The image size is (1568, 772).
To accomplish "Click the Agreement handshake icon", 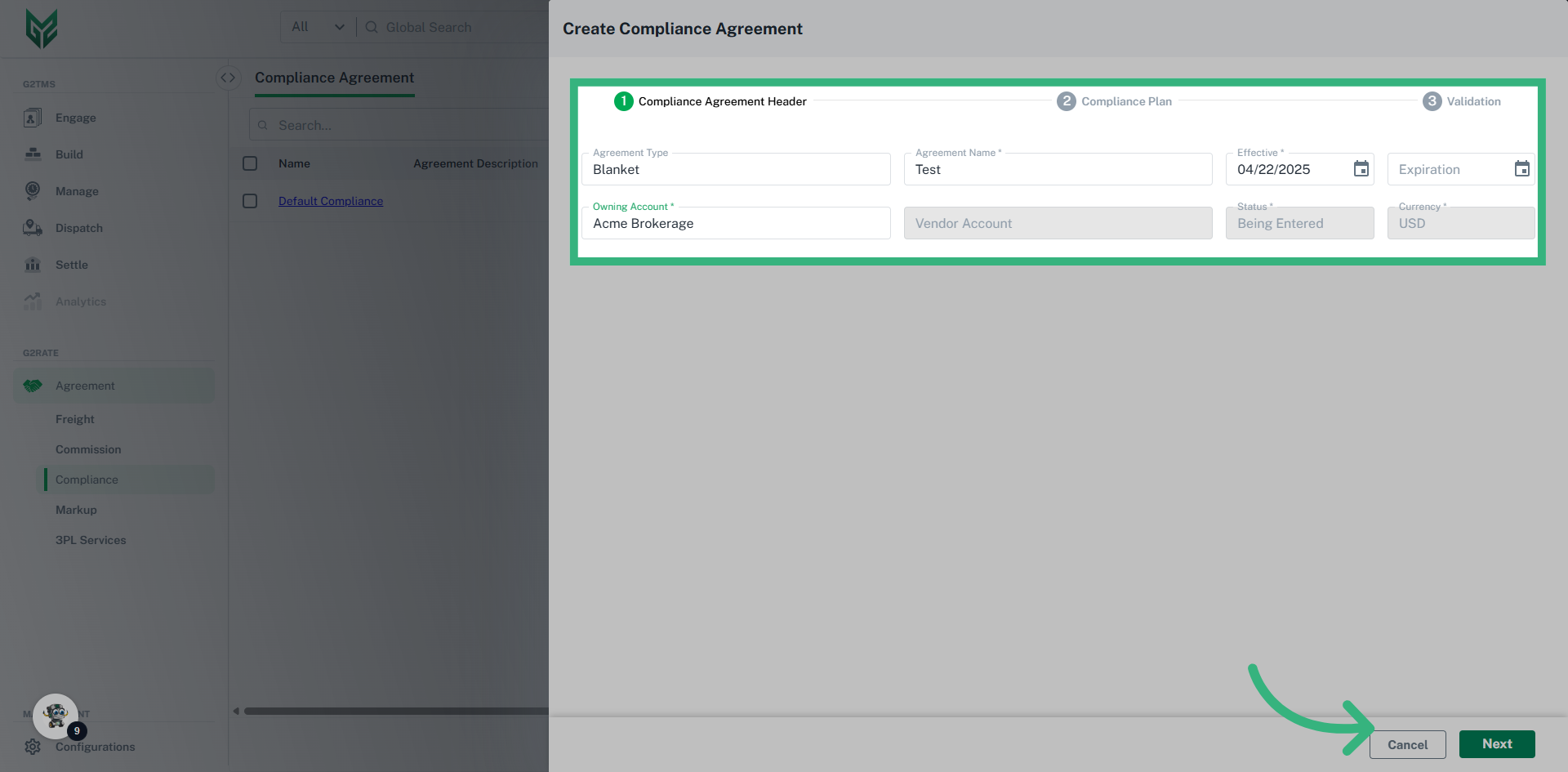I will (x=33, y=385).
